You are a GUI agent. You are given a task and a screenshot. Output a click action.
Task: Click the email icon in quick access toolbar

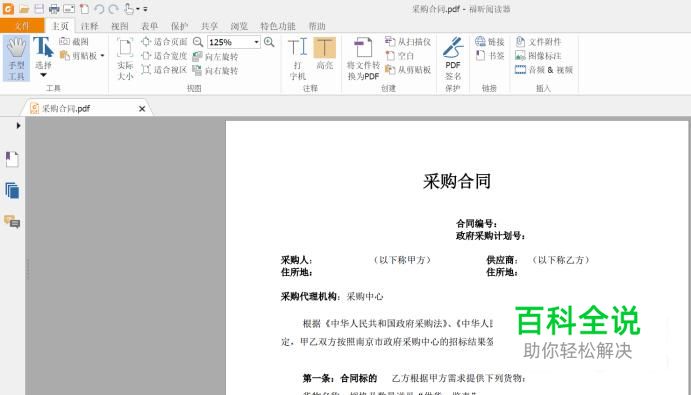pyautogui.click(x=69, y=9)
